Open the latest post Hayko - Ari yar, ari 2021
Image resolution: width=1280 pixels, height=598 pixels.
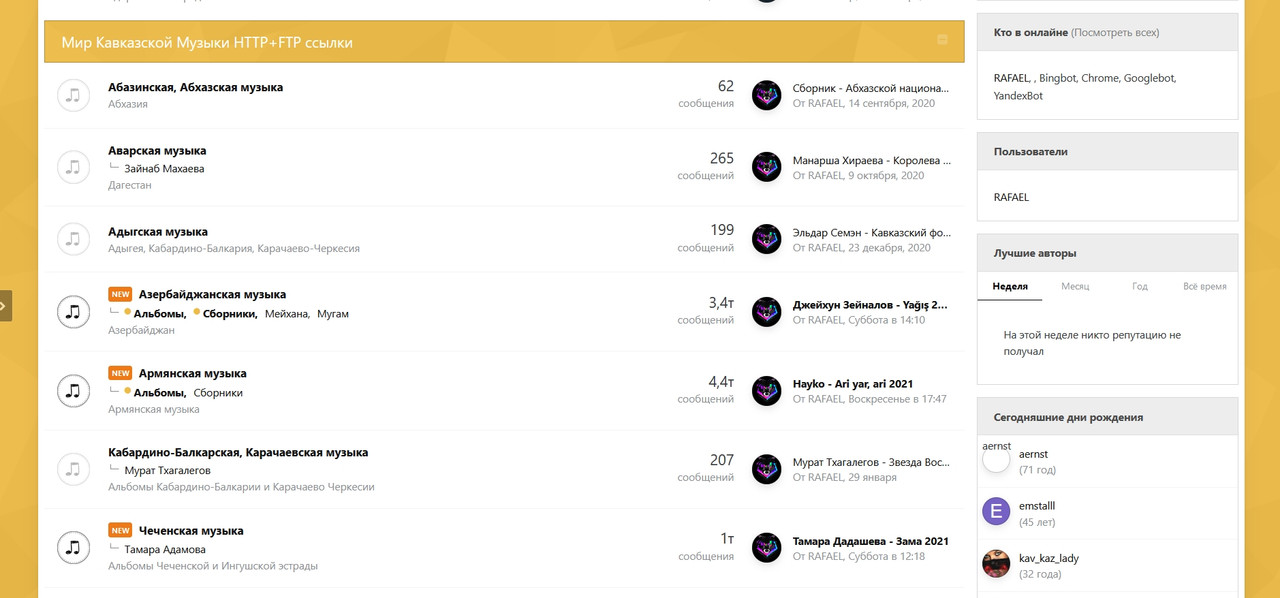coord(853,383)
